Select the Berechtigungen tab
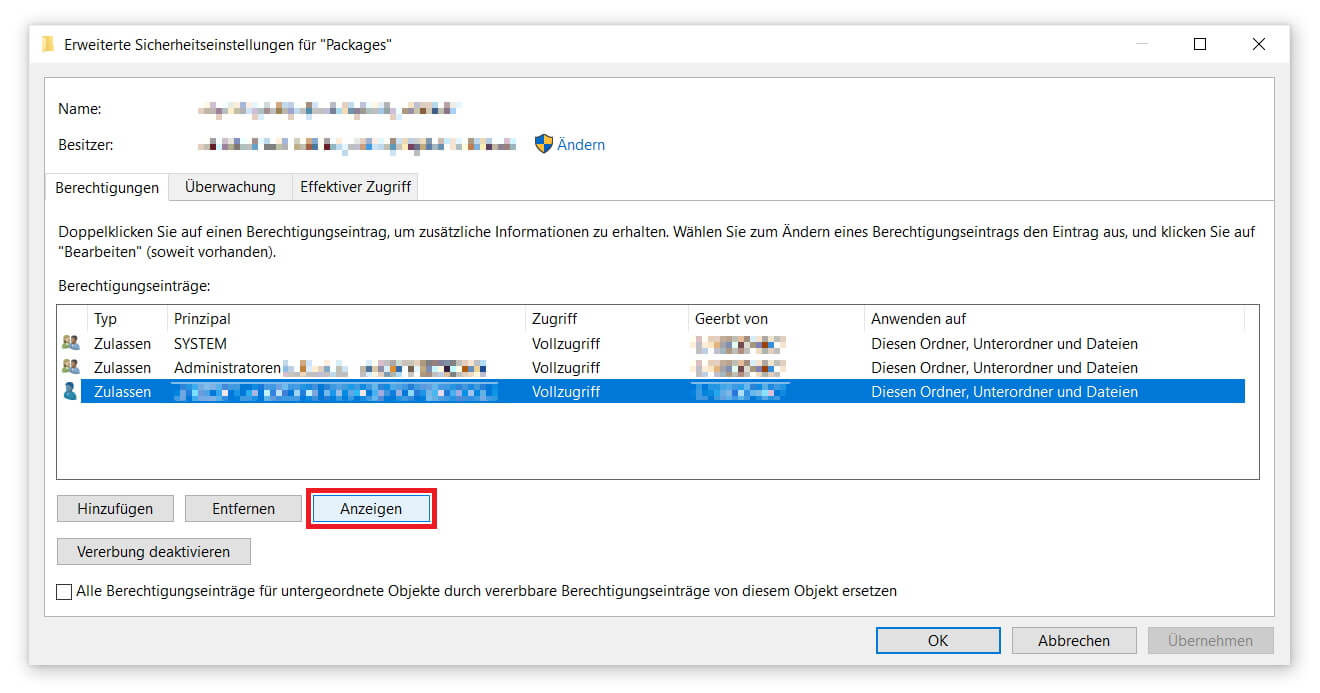This screenshot has height=693, width=1320. (x=107, y=187)
